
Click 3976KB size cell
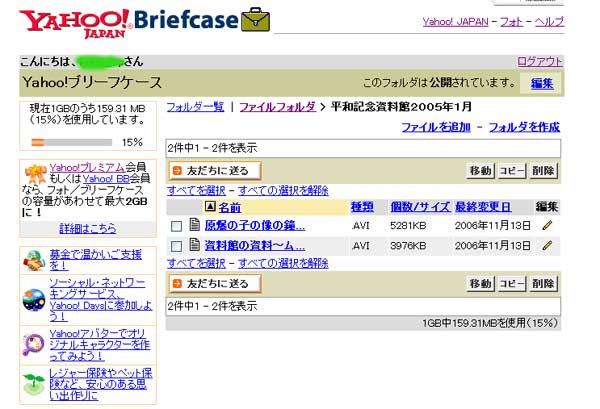coord(408,246)
